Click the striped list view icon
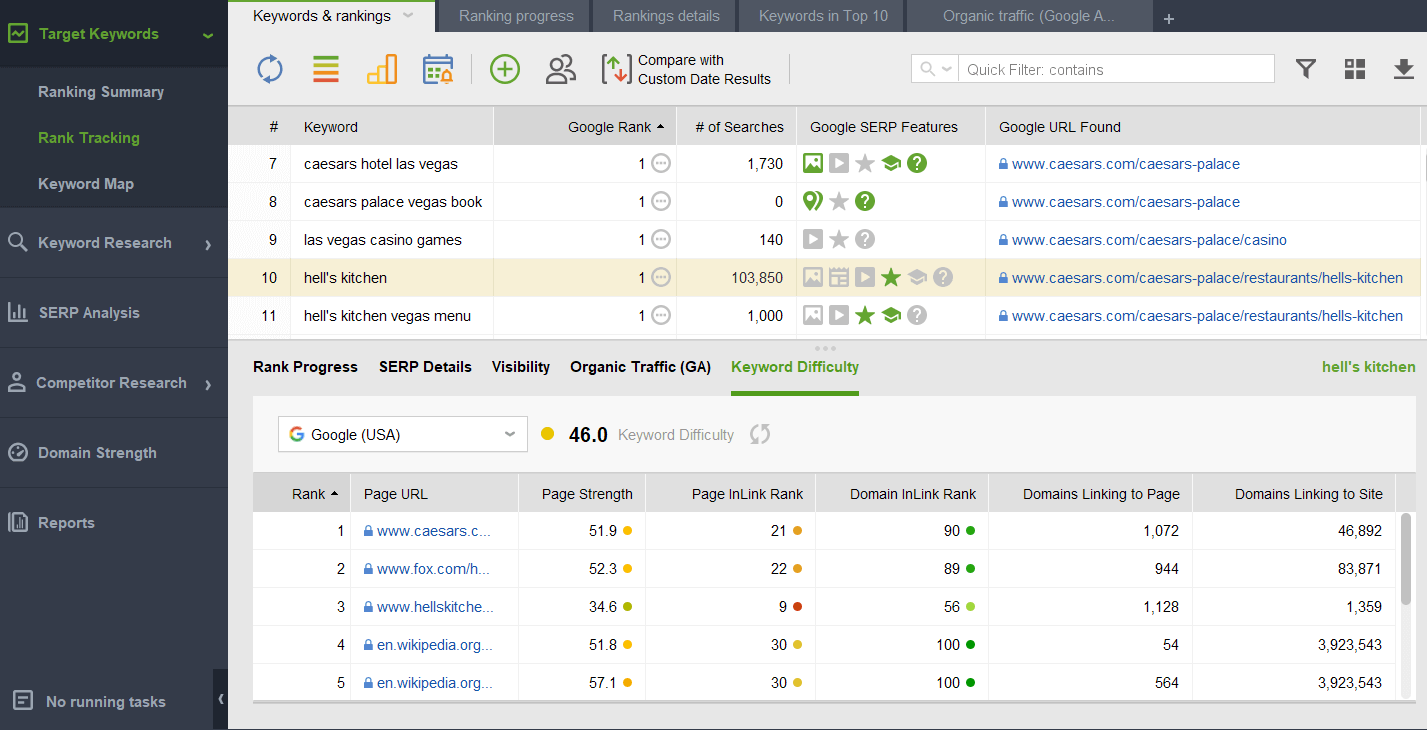 pyautogui.click(x=326, y=69)
